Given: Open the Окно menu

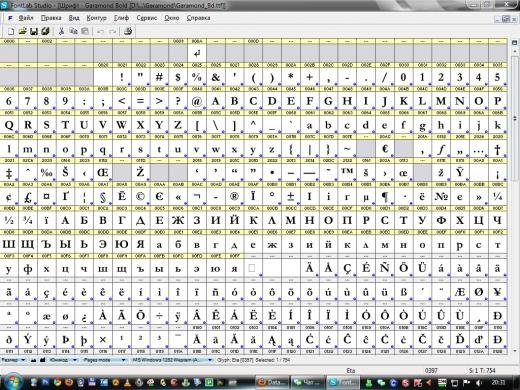Looking at the screenshot, I should pos(172,18).
